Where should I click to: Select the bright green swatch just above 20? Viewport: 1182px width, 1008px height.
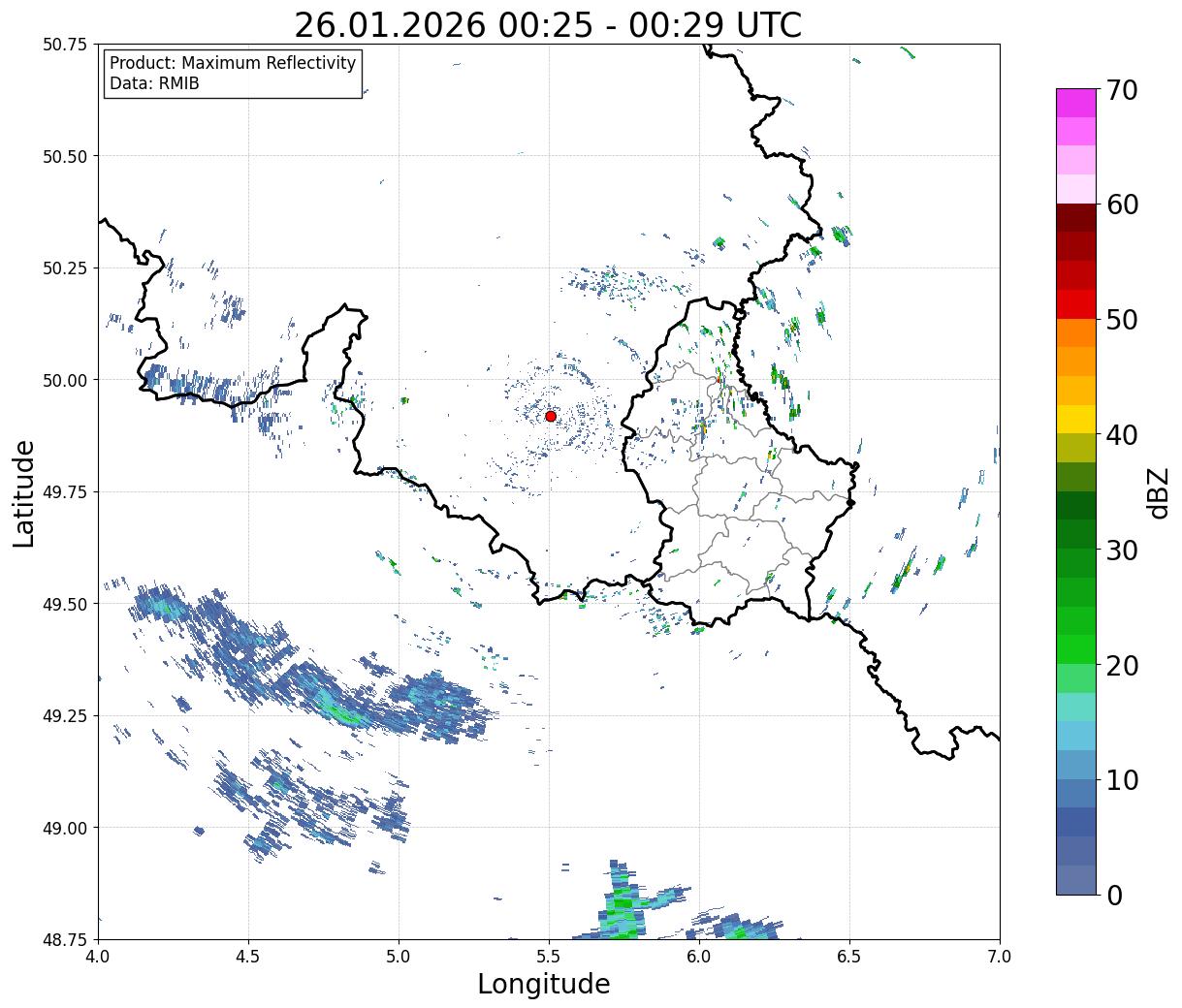coord(1075,649)
